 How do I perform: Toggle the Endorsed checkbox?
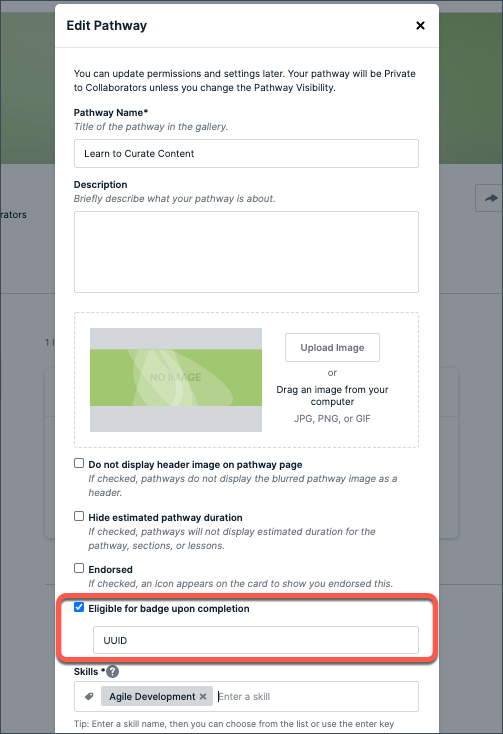(79, 568)
